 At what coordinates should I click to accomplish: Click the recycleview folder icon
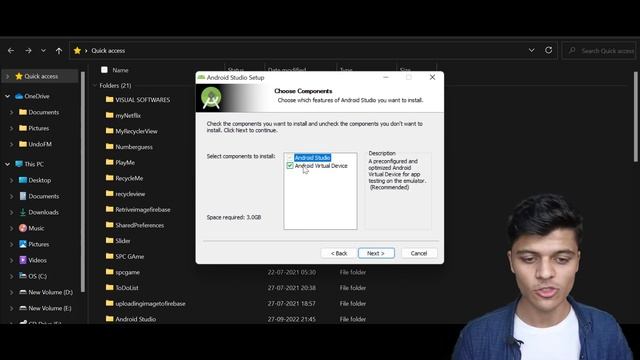click(109, 194)
